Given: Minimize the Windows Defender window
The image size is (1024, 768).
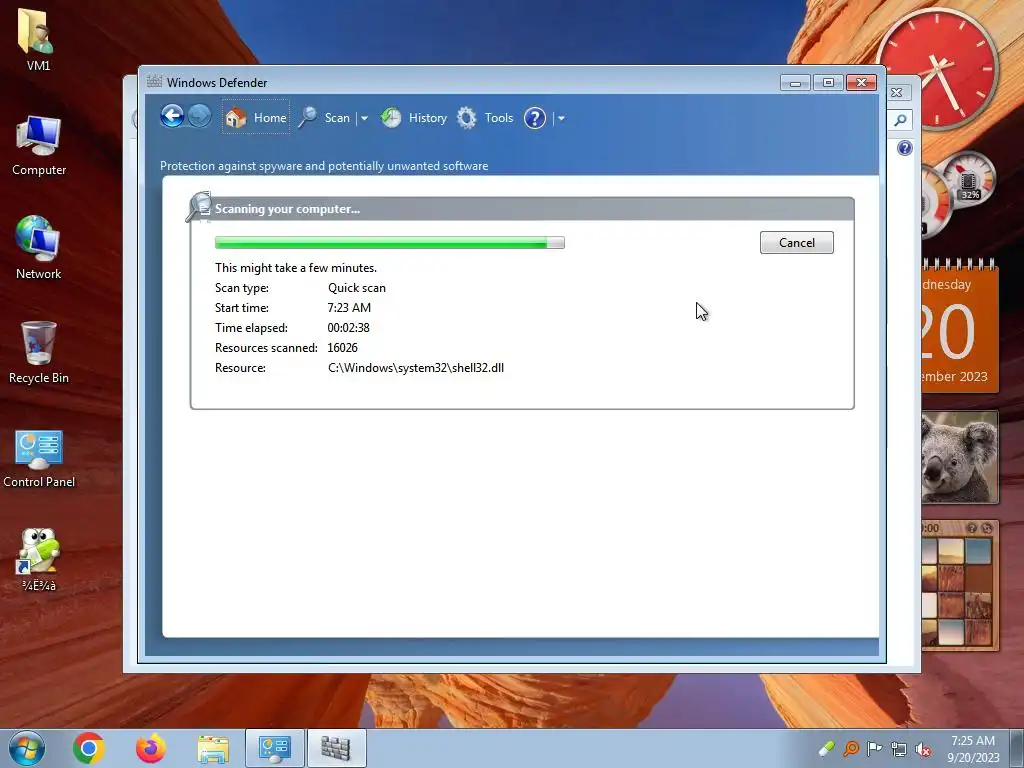Looking at the screenshot, I should 795,82.
